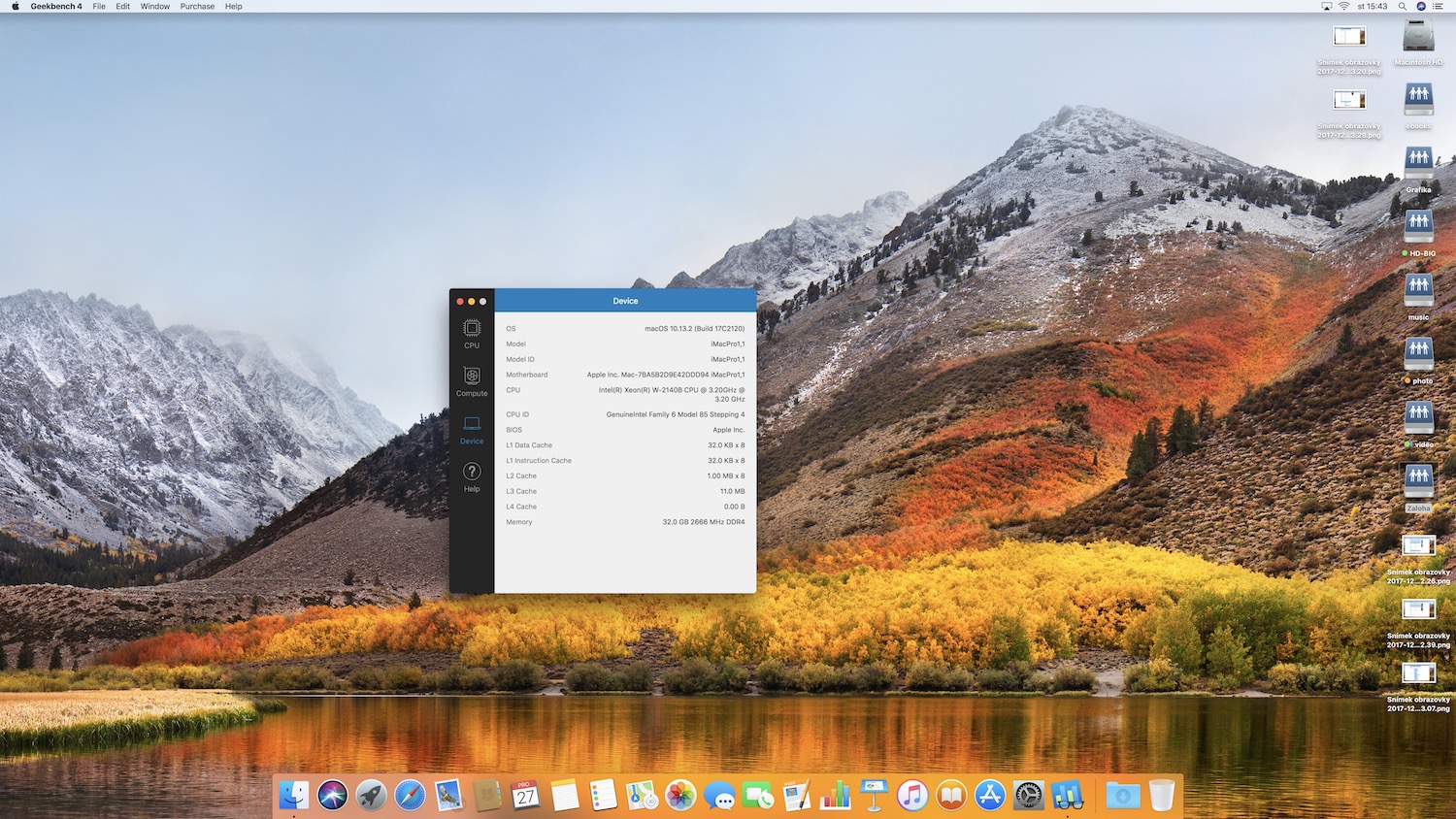The image size is (1456, 819).
Task: Open FaceTime icon in the Dock
Action: click(x=758, y=796)
